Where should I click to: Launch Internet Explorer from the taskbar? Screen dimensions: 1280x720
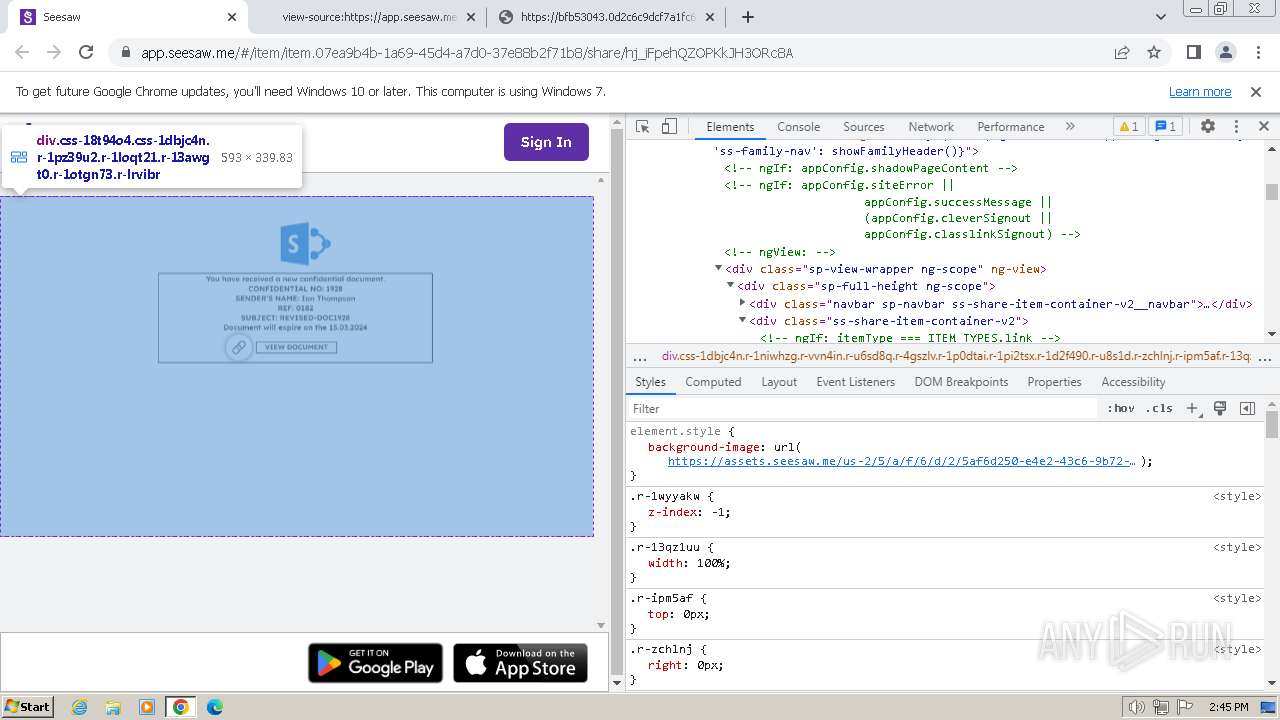click(x=79, y=707)
